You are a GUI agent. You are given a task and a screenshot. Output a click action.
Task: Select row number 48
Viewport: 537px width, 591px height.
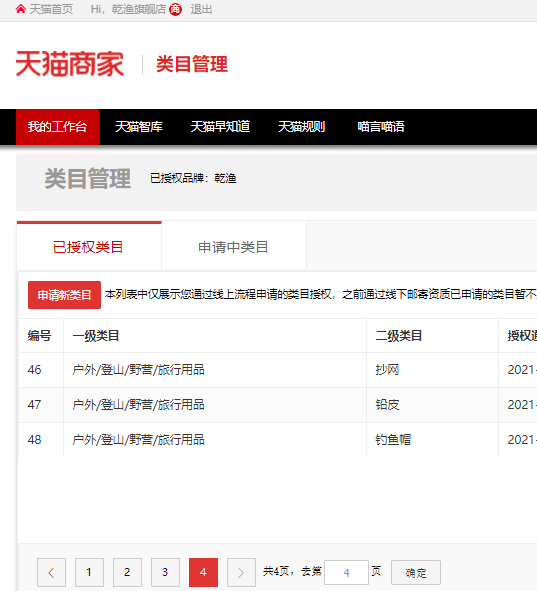tap(34, 439)
